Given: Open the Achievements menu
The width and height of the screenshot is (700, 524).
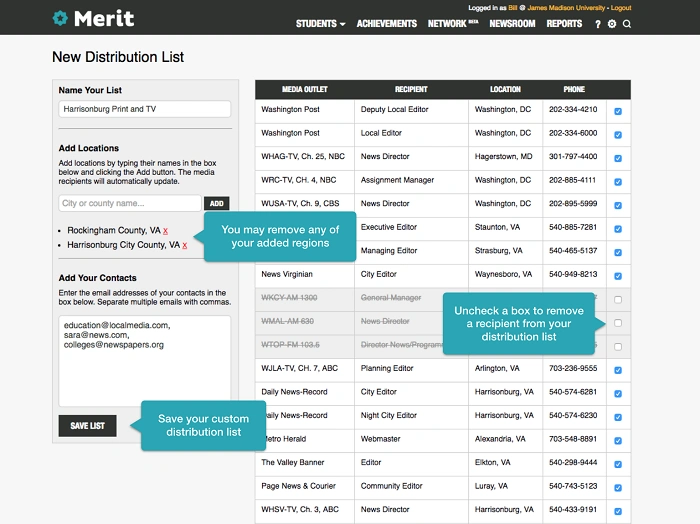Looking at the screenshot, I should pyautogui.click(x=387, y=24).
